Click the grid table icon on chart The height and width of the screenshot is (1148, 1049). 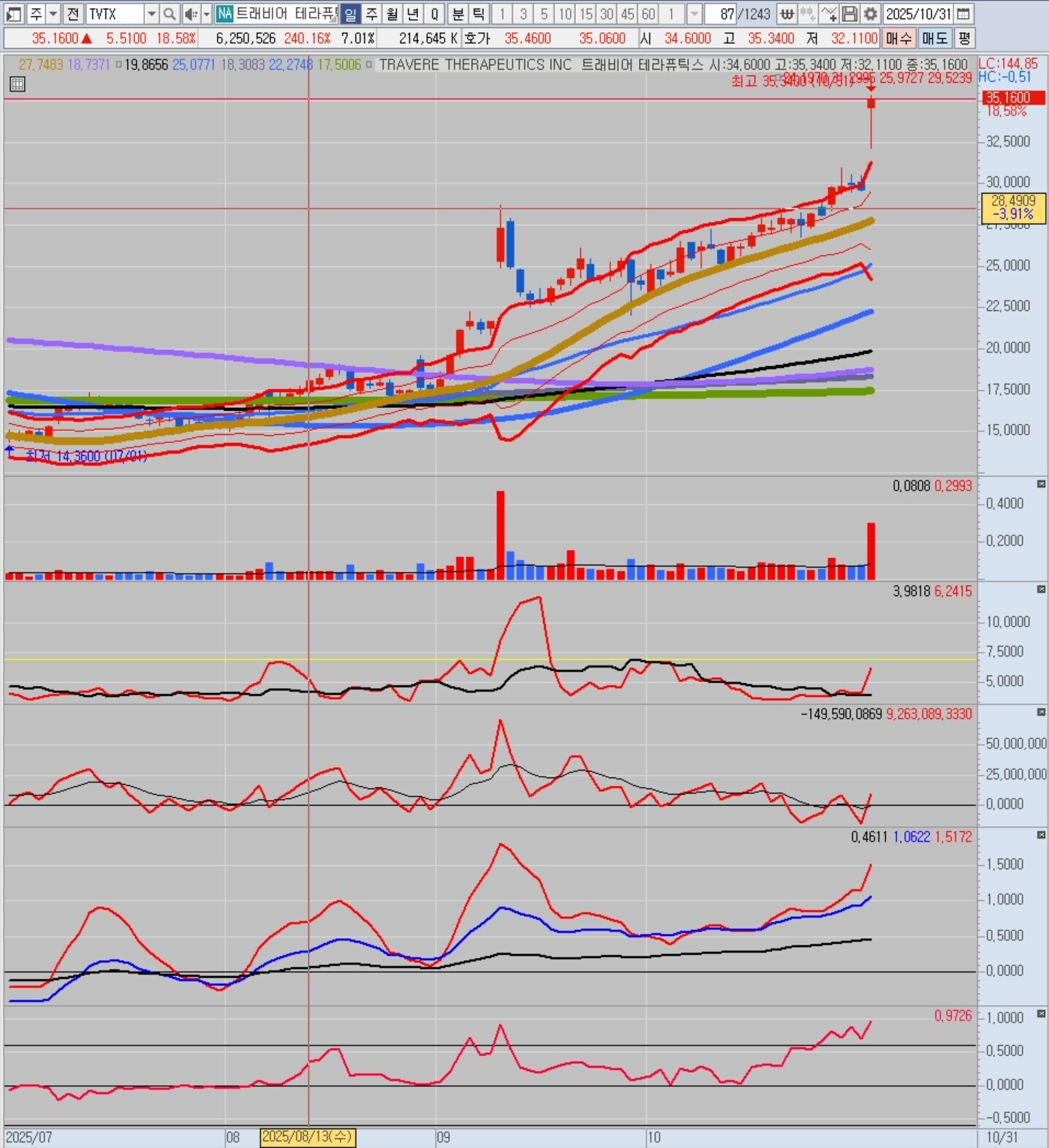point(18,84)
